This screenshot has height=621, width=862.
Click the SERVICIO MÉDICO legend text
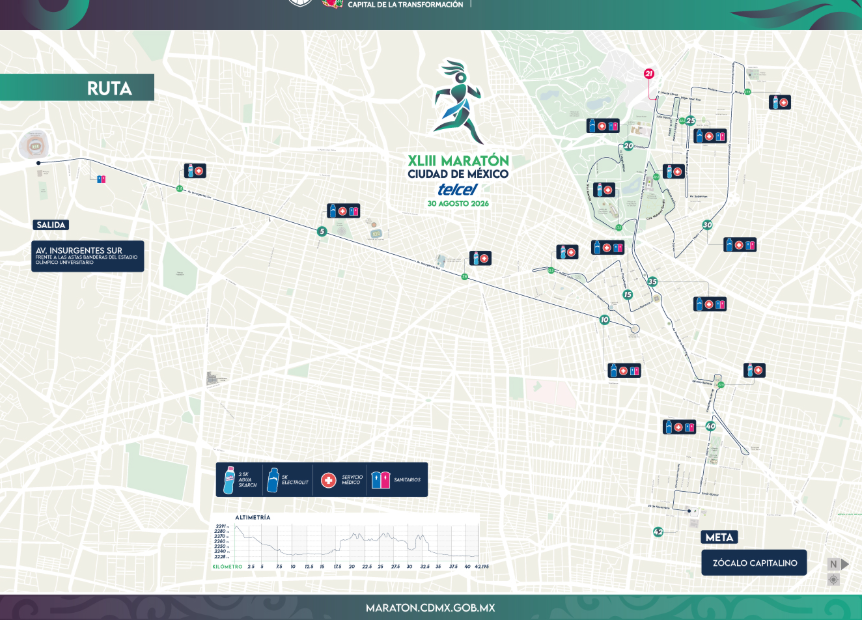click(x=352, y=480)
